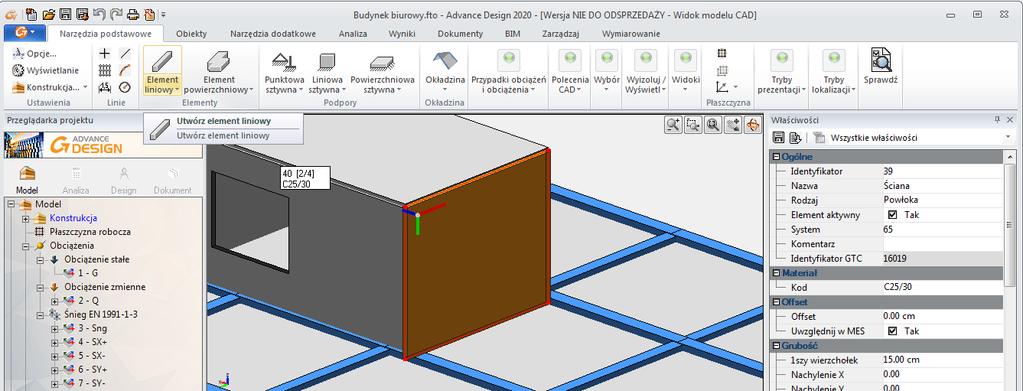Select the 3 - Sng load case
This screenshot has width=1023, height=391.
(92, 328)
